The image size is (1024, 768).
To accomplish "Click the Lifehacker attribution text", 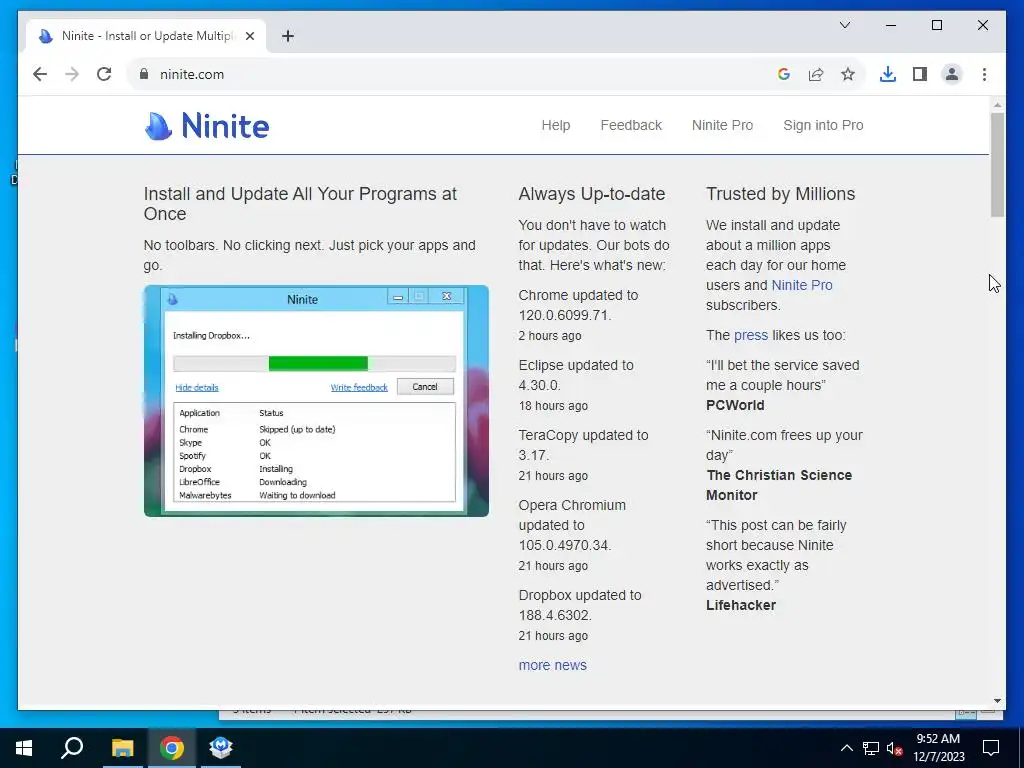I will (x=741, y=605).
